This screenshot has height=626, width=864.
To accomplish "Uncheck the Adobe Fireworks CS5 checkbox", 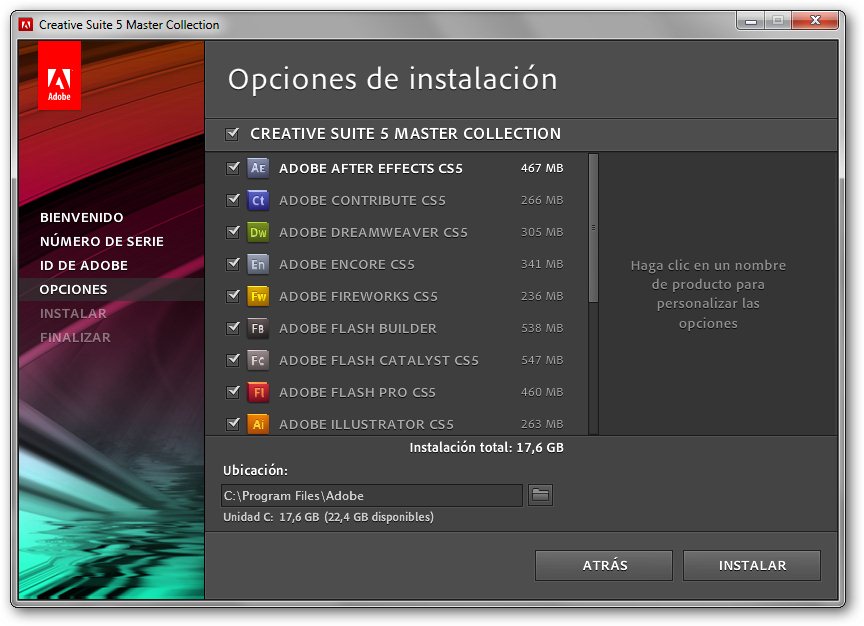I will [233, 295].
